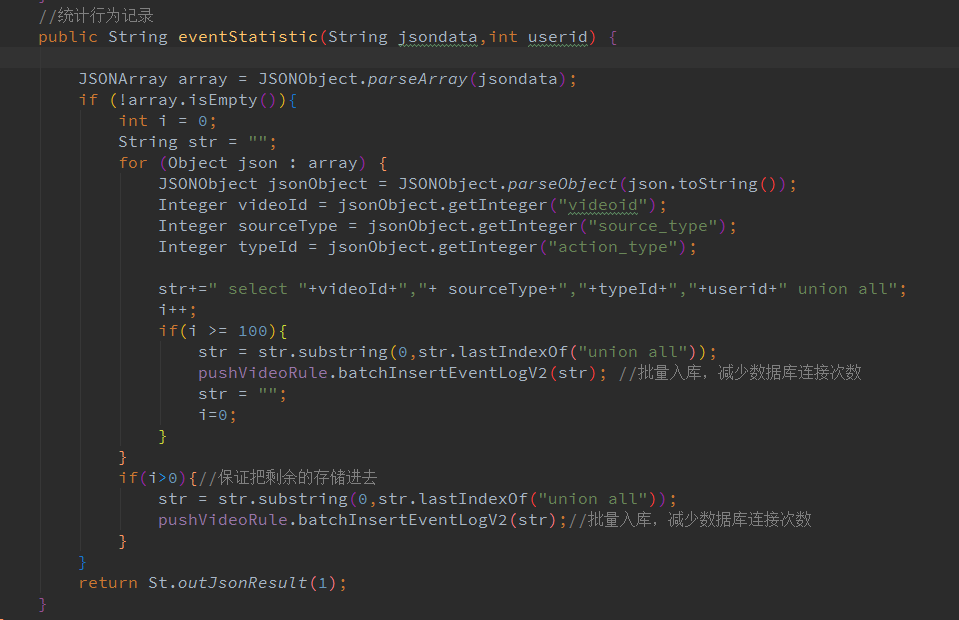Click the "action_type" string literal
The image size is (959, 620).
[612, 247]
